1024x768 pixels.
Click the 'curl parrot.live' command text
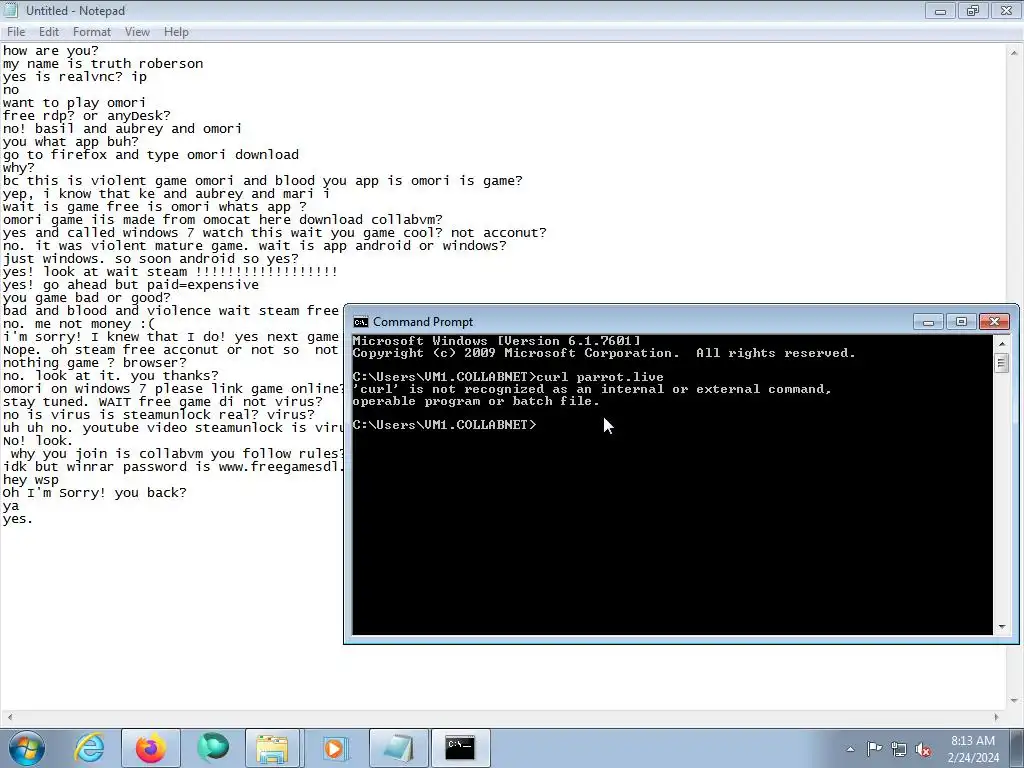(600, 377)
